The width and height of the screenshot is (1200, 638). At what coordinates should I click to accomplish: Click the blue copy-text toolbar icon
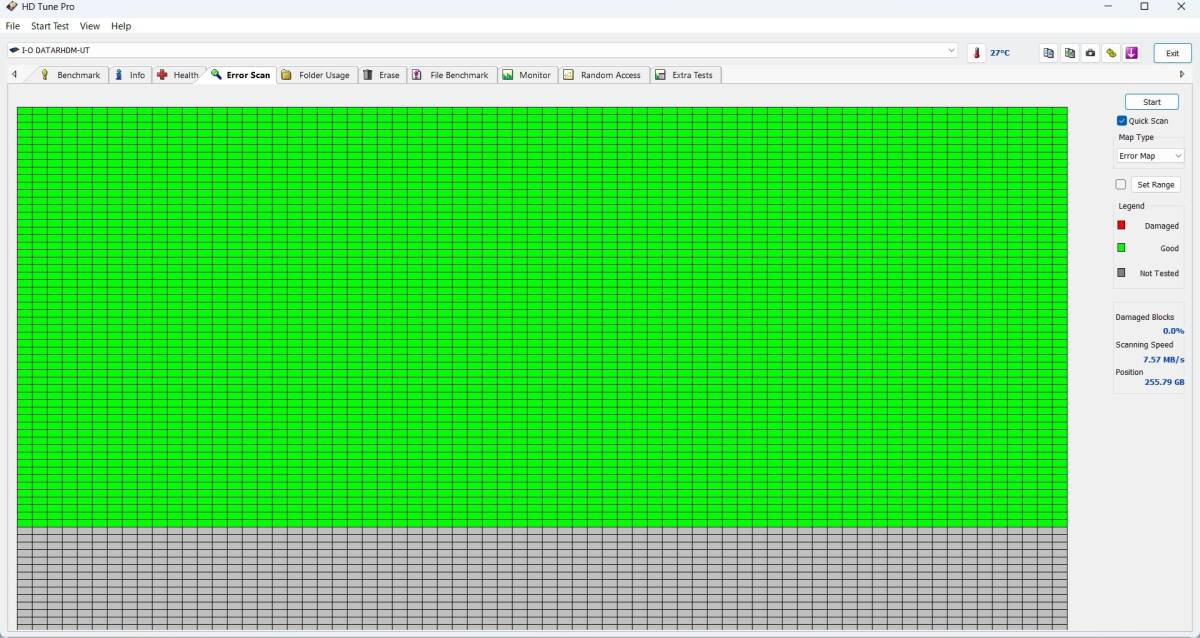1048,53
